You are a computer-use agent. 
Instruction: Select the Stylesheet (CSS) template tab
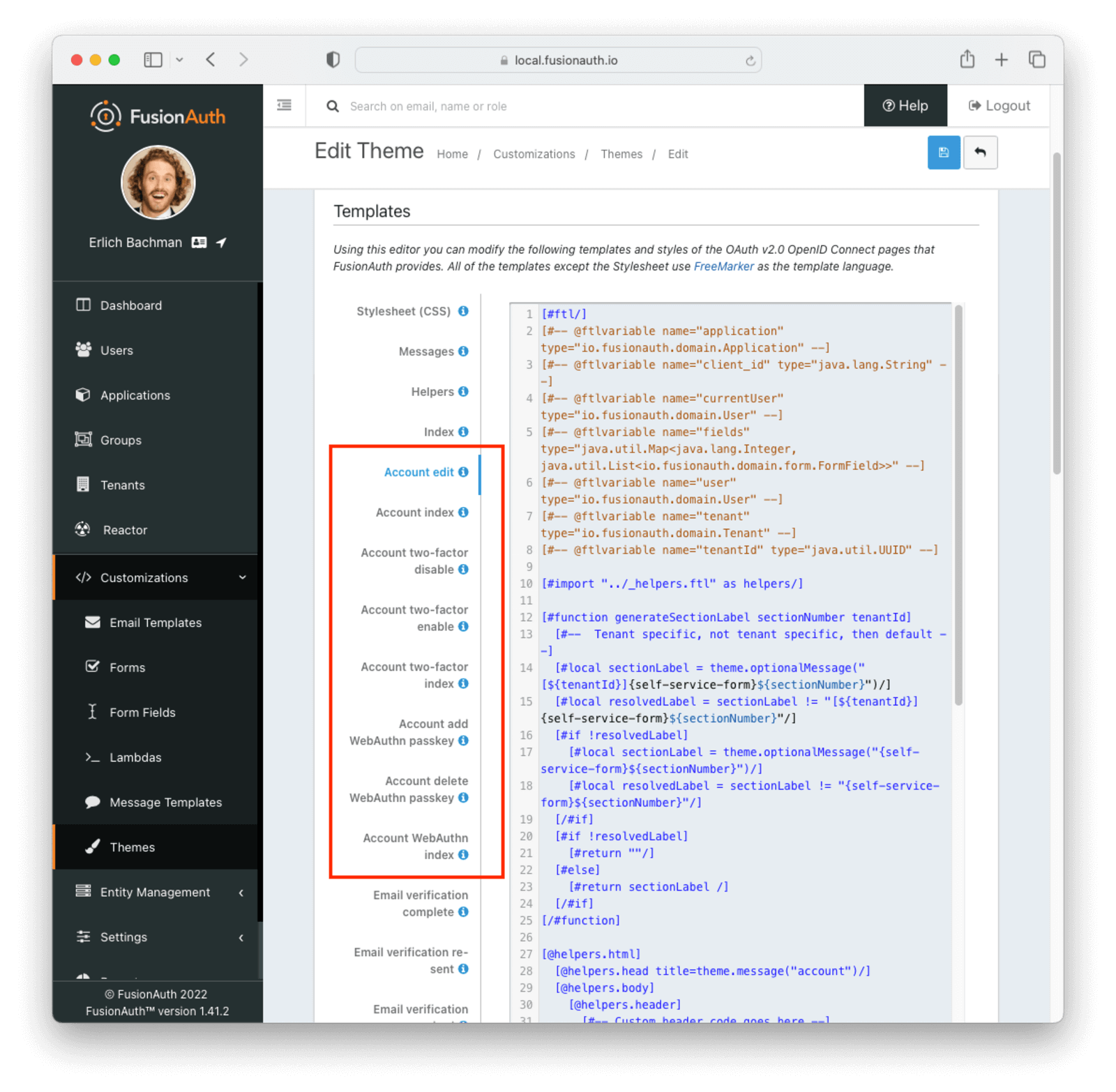[403, 311]
